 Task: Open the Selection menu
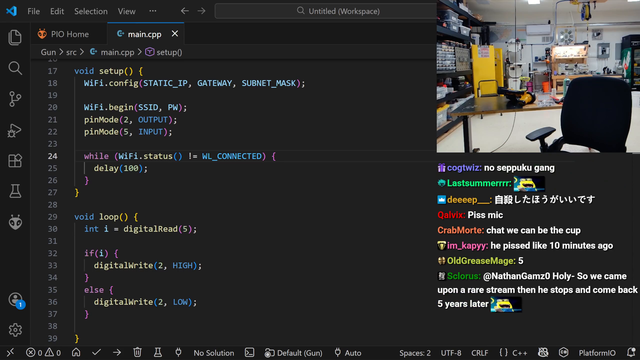pyautogui.click(x=91, y=11)
